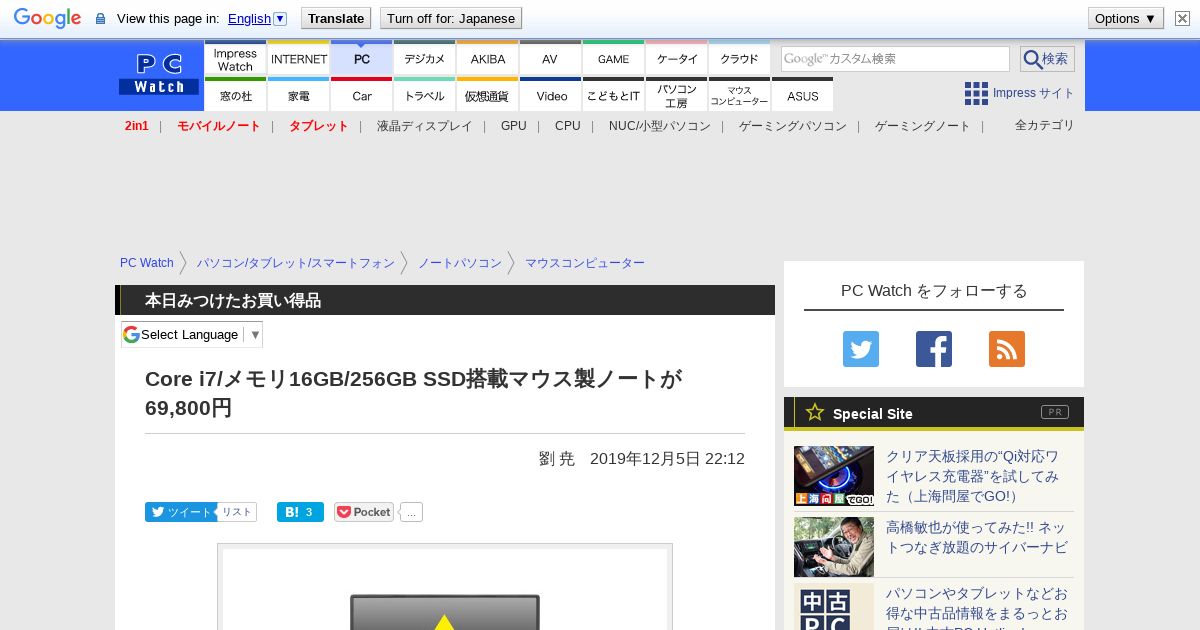1200x630 pixels.
Task: Go to the CPU category
Action: (x=567, y=126)
